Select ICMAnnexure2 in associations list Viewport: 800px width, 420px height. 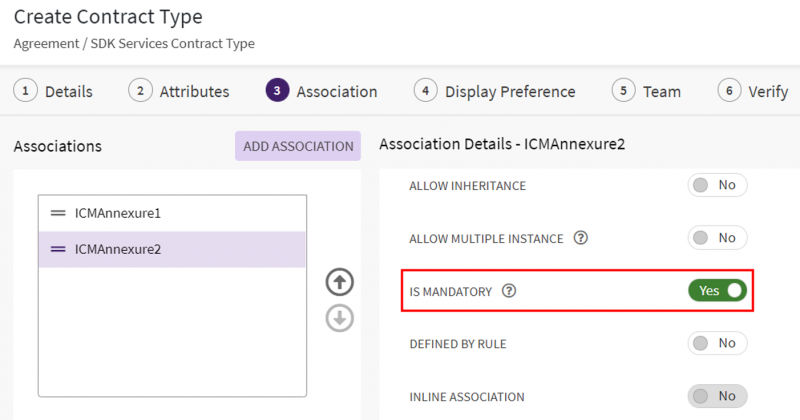pos(118,249)
